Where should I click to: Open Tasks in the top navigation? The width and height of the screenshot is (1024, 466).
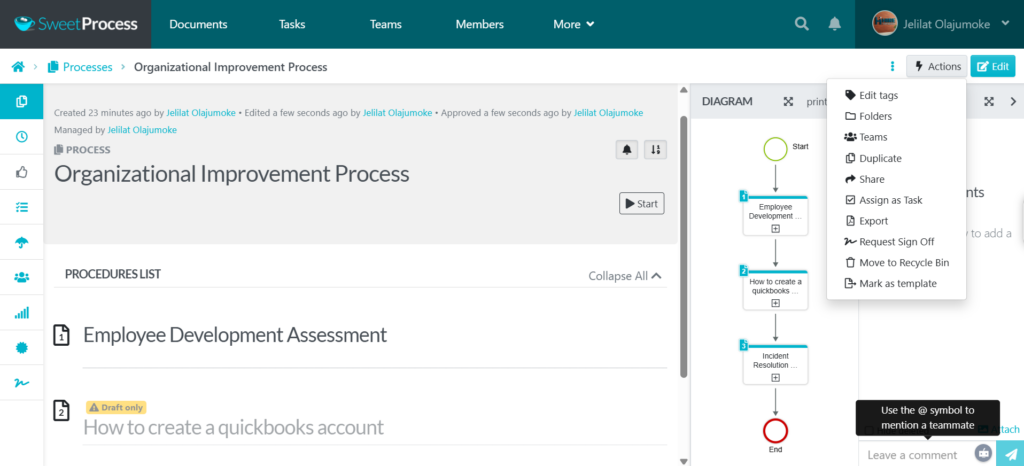click(292, 24)
